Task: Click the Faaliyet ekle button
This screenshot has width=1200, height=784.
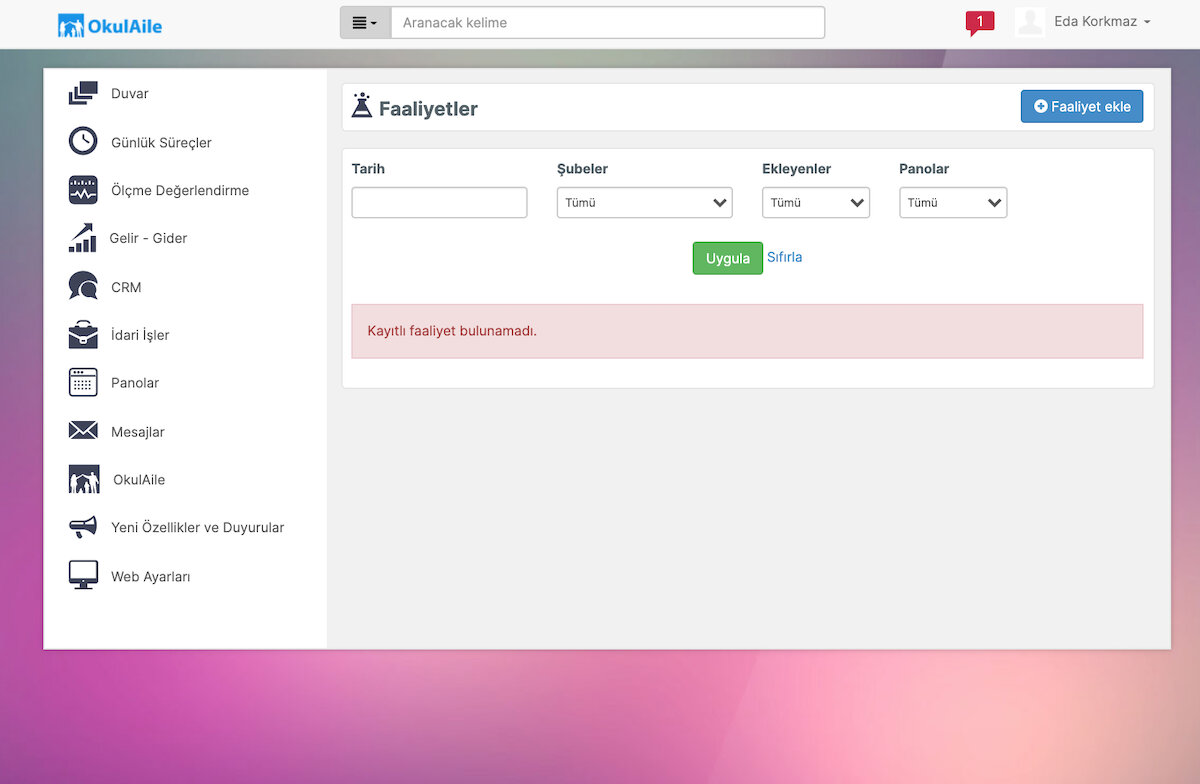Action: click(1082, 106)
